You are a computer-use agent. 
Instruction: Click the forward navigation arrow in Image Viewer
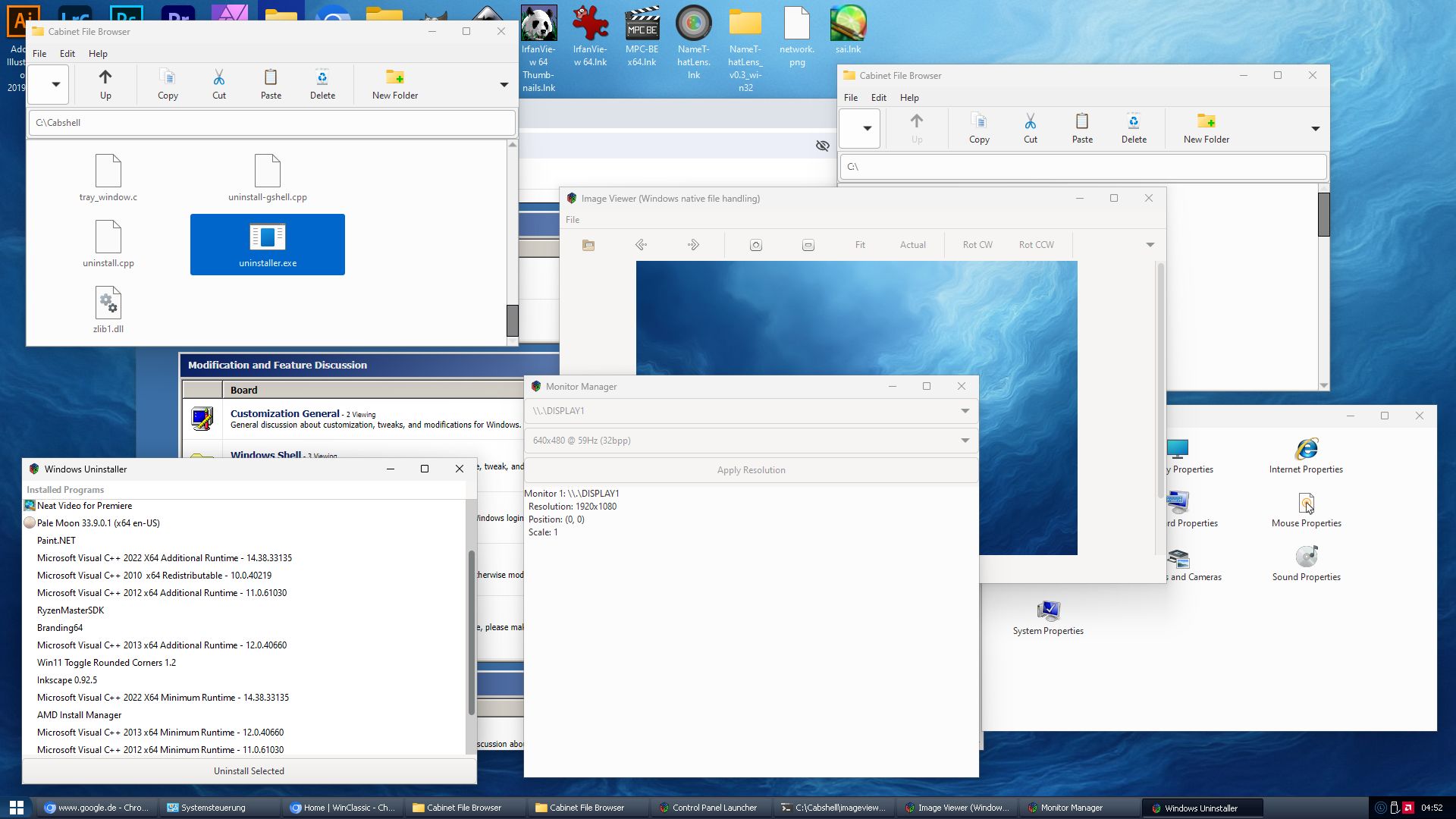692,244
